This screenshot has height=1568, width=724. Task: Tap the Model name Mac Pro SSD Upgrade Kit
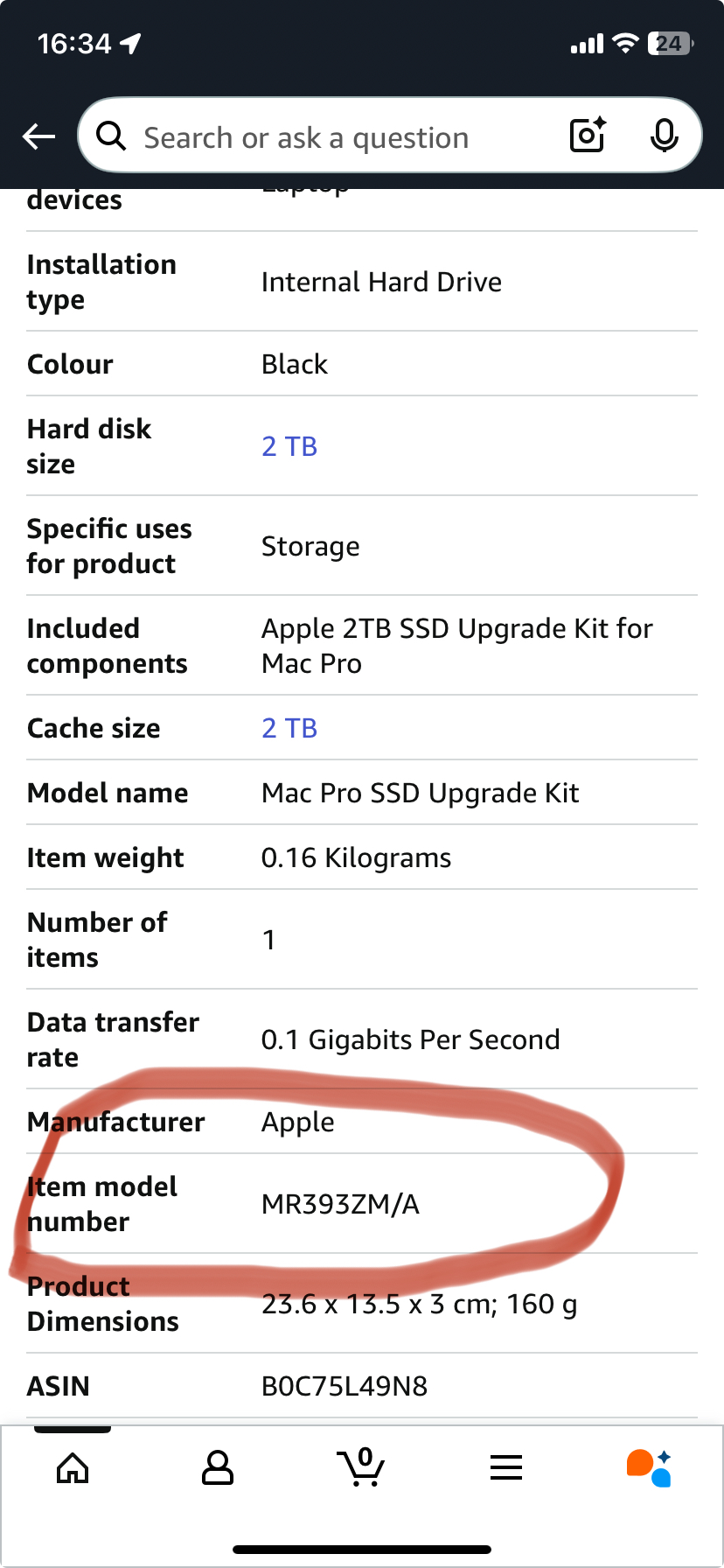420,793
